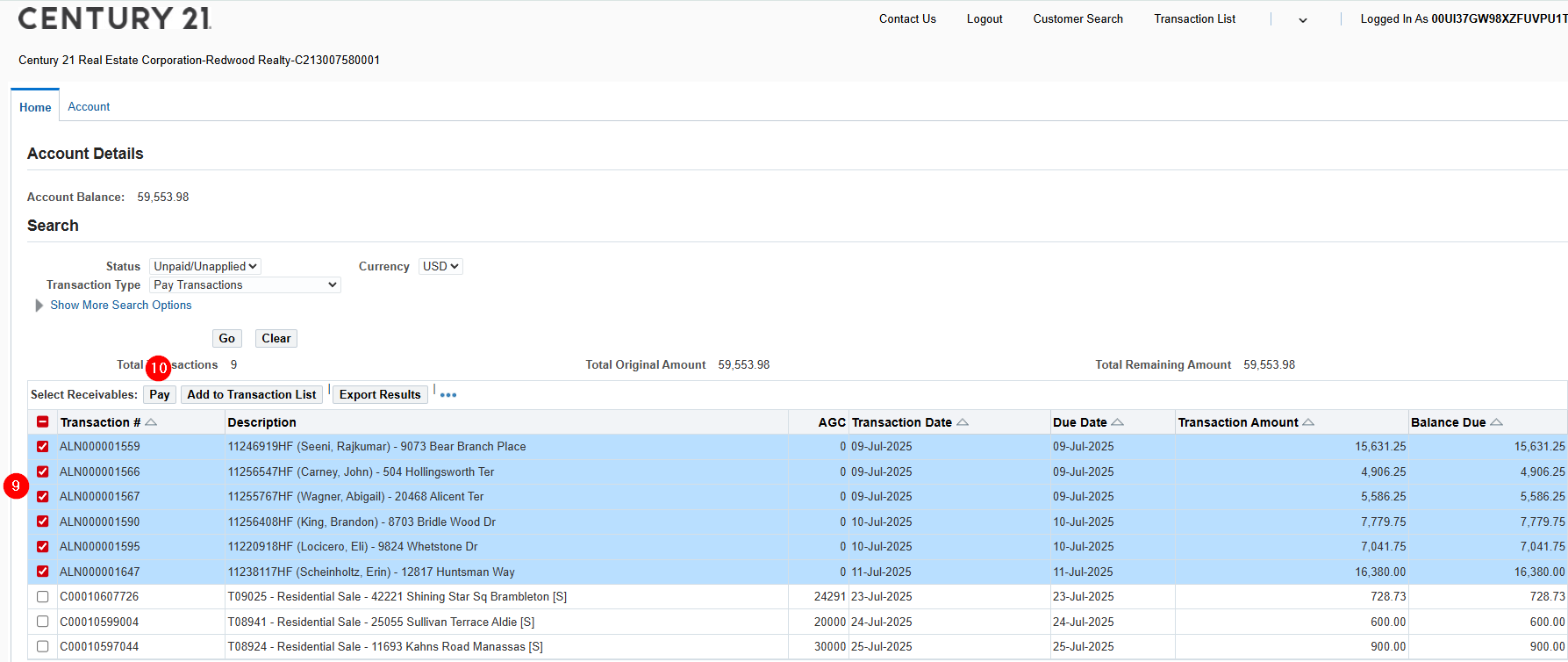
Task: Click Export Results button
Action: pyautogui.click(x=380, y=394)
